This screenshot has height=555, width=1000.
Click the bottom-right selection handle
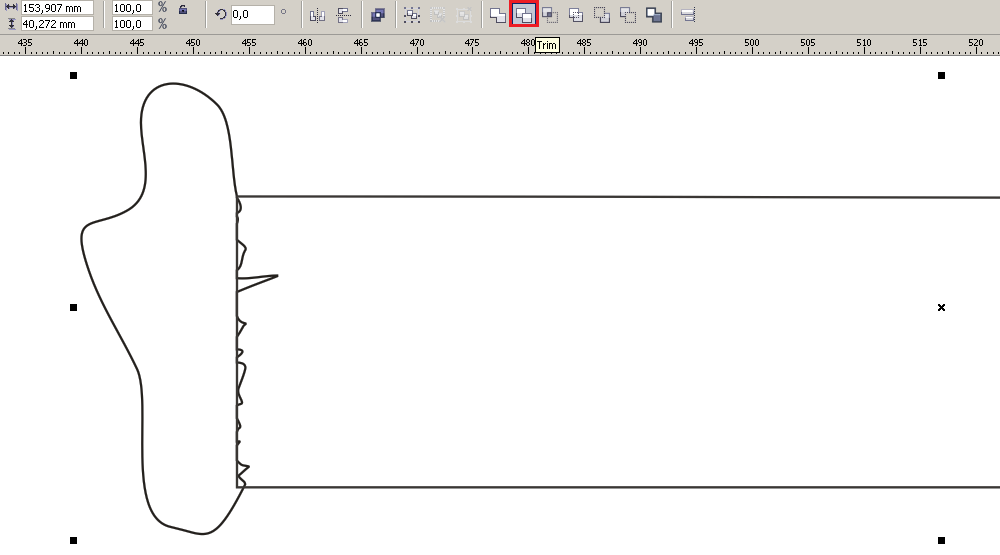(x=941, y=540)
